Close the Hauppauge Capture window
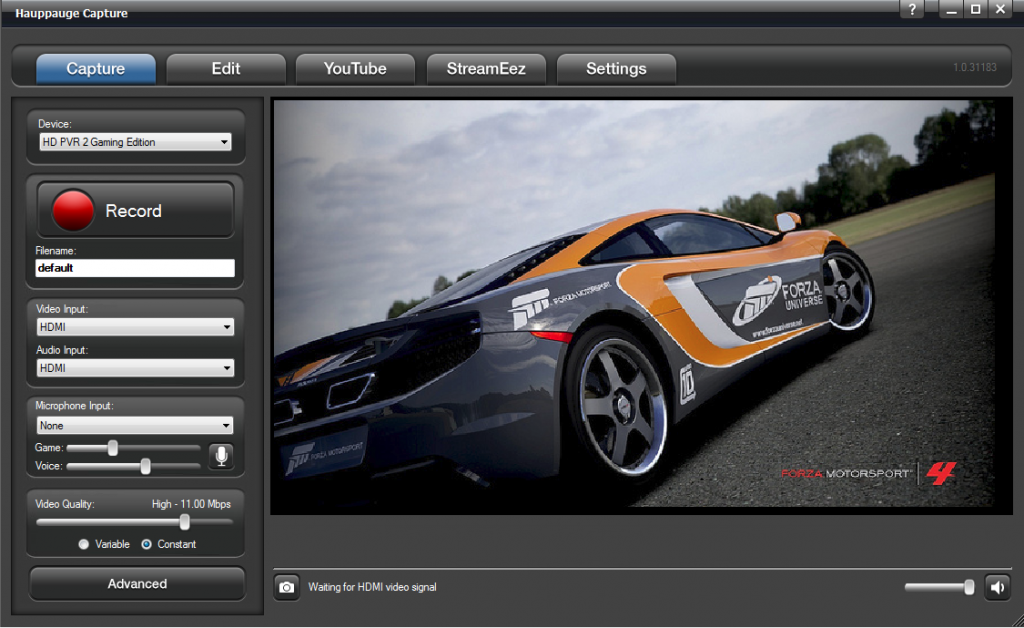This screenshot has height=628, width=1024. (x=1000, y=9)
